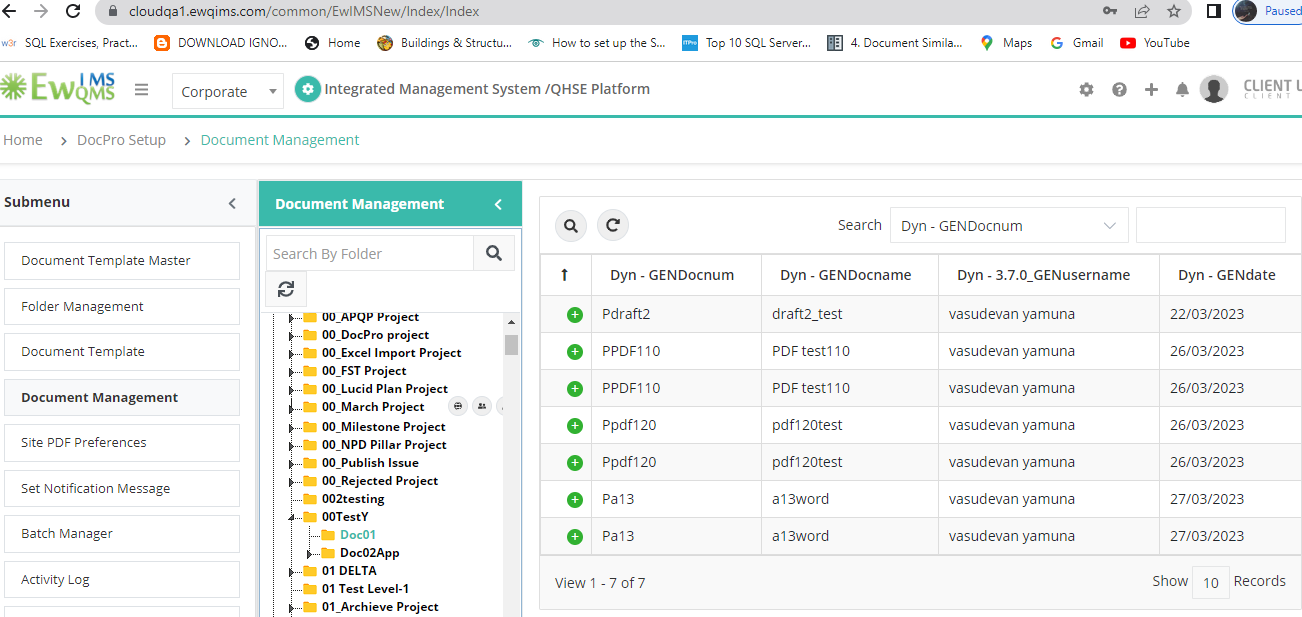Click the users icon beside 00_March Project

tap(482, 406)
